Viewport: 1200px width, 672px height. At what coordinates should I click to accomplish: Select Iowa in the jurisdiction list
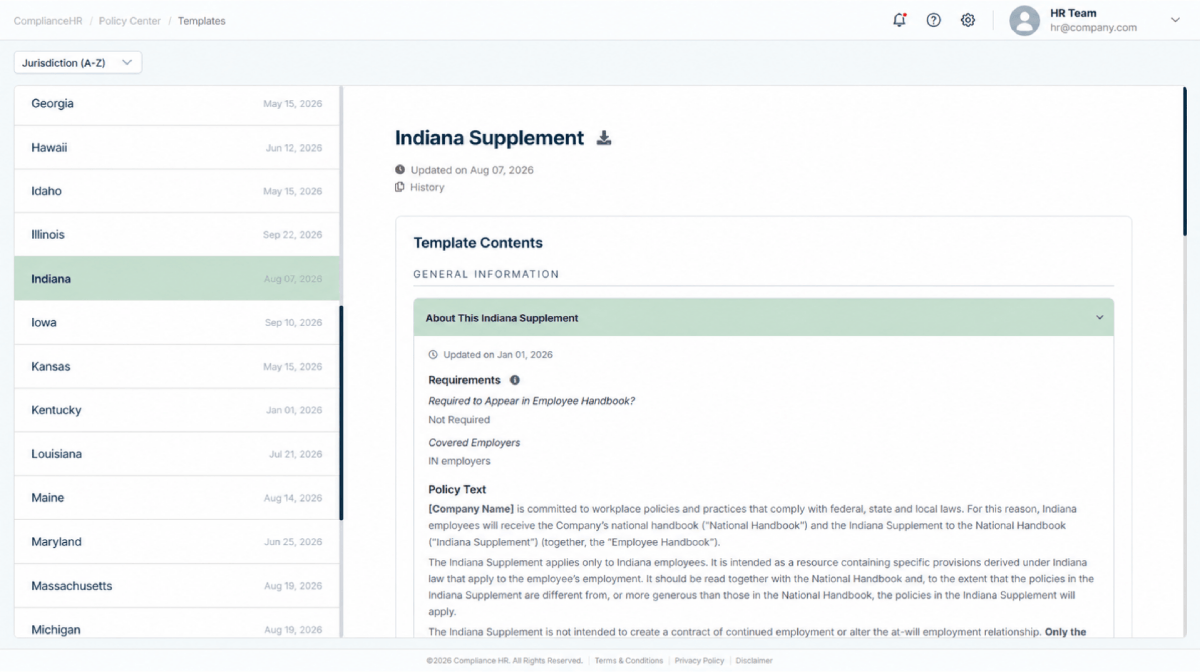[177, 323]
